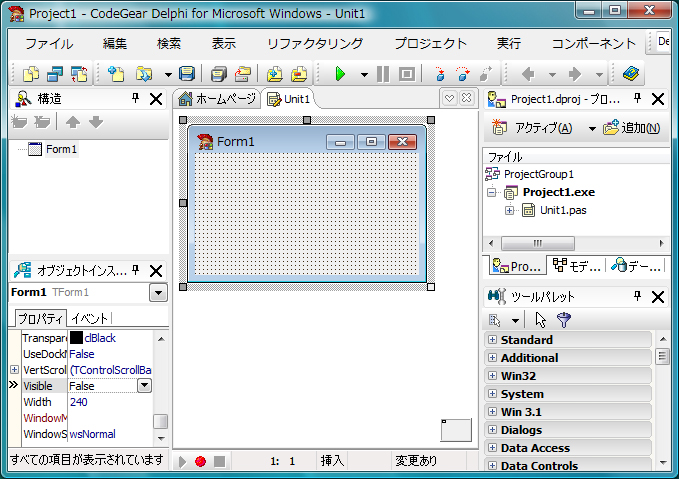Select the arrow pointer in Tool Palette
Screen dimensions: 679x479
(540, 320)
